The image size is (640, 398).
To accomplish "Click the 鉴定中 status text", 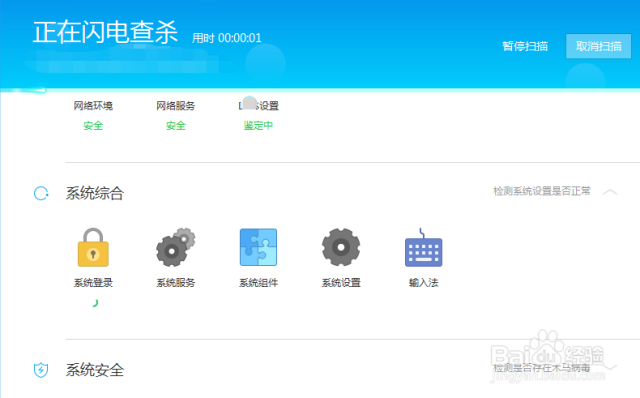I will tap(258, 126).
